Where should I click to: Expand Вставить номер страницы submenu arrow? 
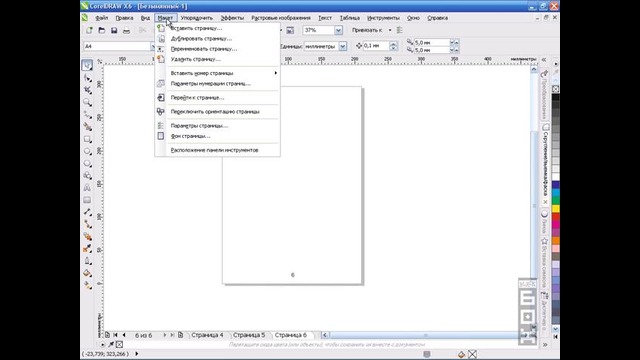pos(276,73)
